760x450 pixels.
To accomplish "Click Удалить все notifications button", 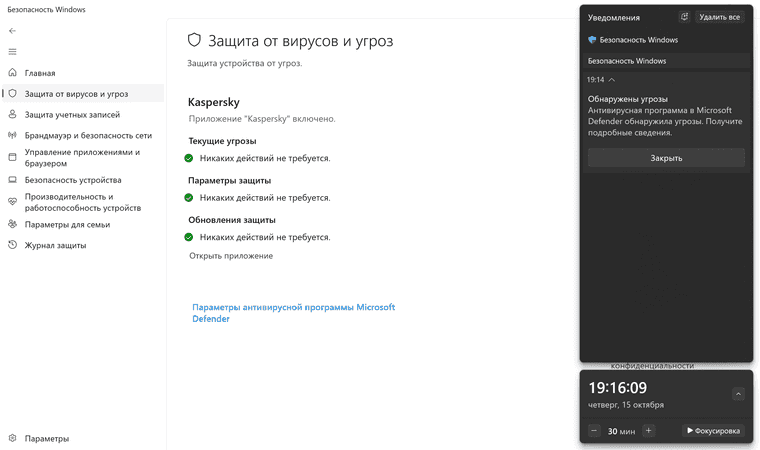I will [719, 17].
